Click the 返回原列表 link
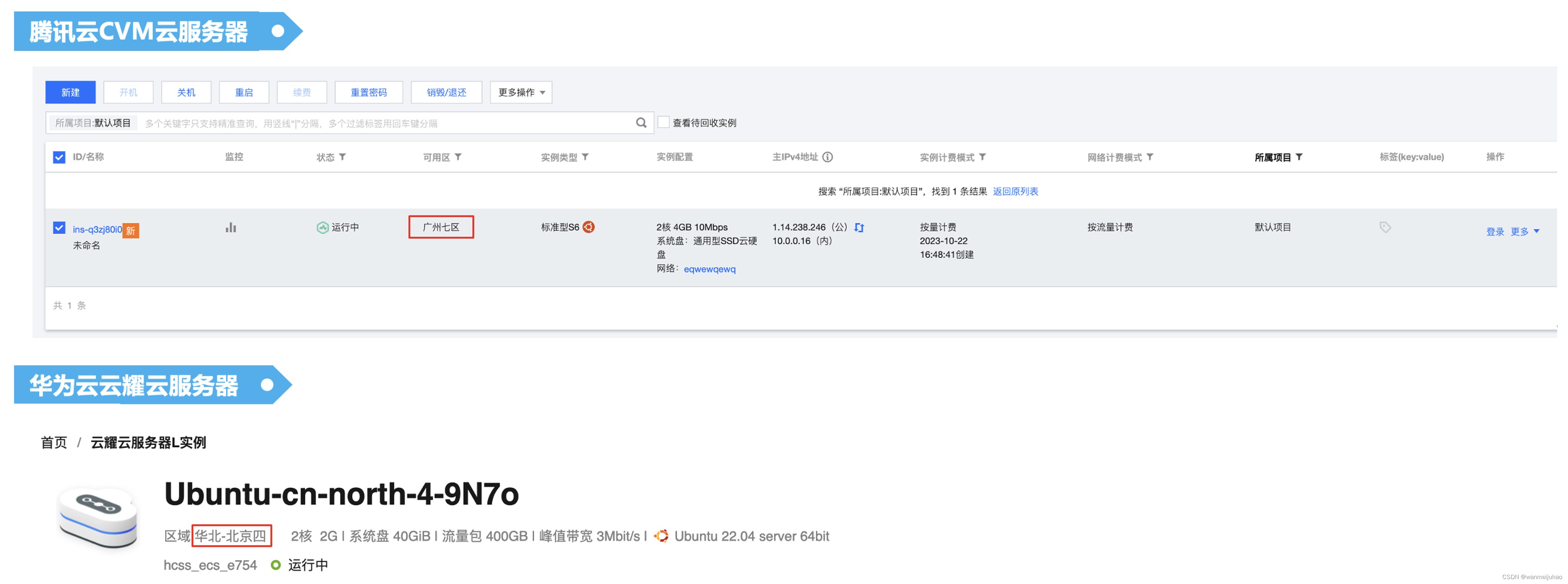This screenshot has width=1568, height=584. (x=1015, y=192)
